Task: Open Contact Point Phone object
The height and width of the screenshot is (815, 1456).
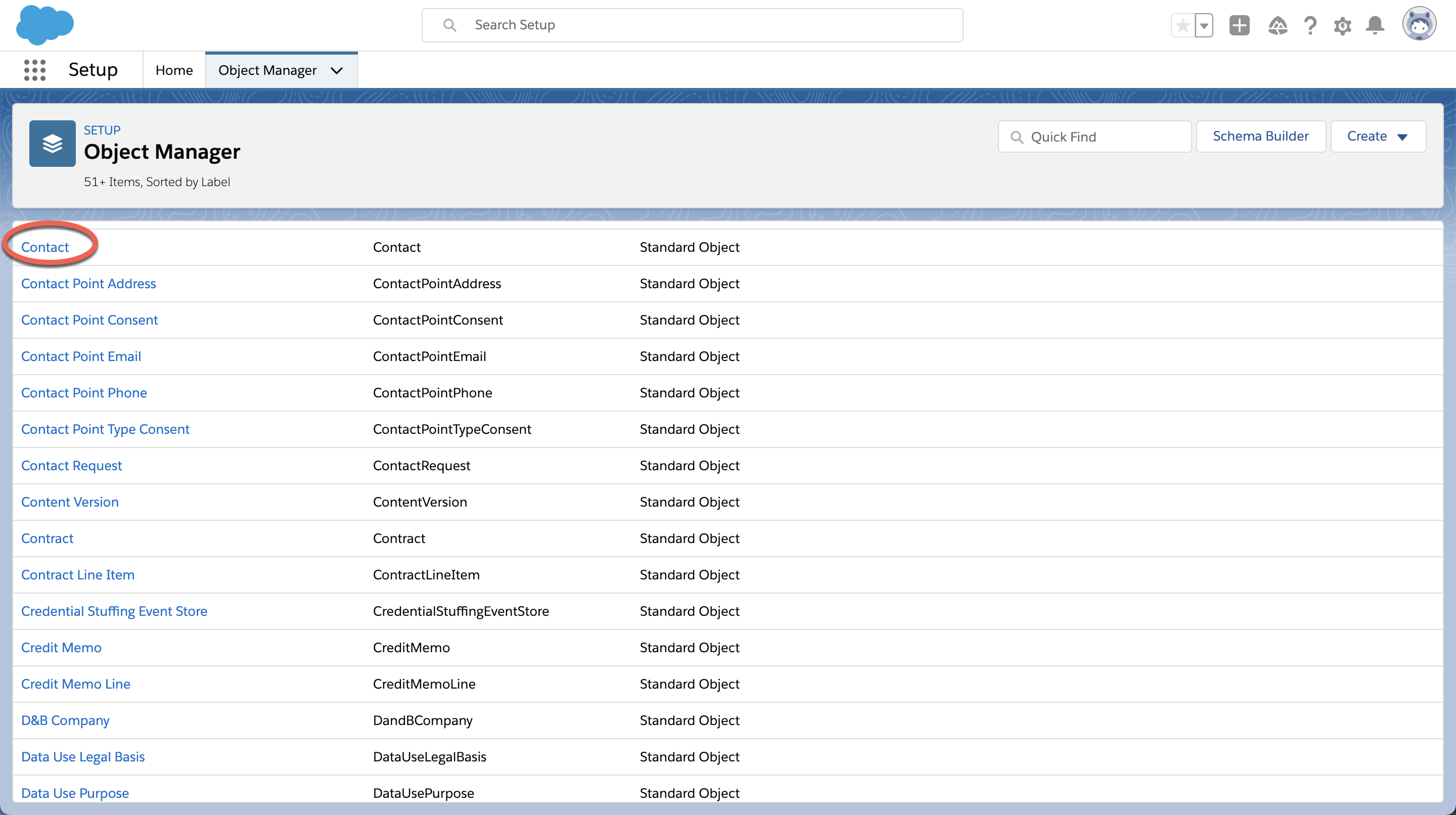Action: pyautogui.click(x=83, y=393)
